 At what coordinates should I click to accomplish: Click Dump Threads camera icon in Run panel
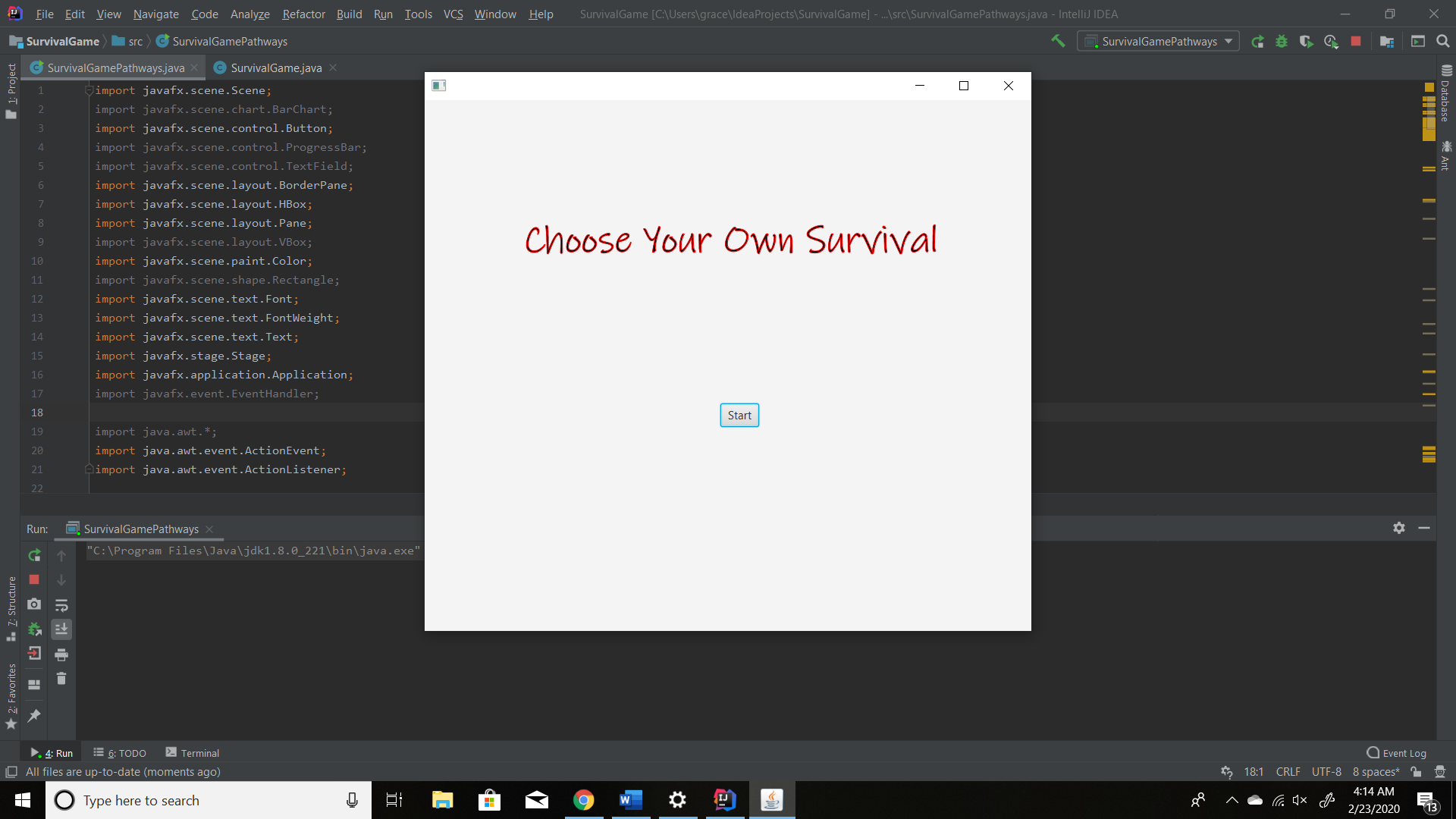[x=34, y=604]
